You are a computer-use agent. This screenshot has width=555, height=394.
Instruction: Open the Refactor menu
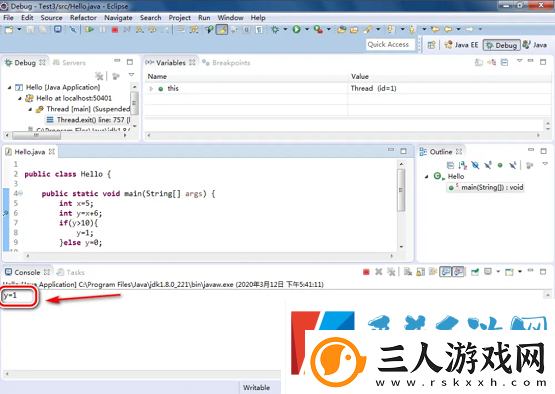point(83,18)
